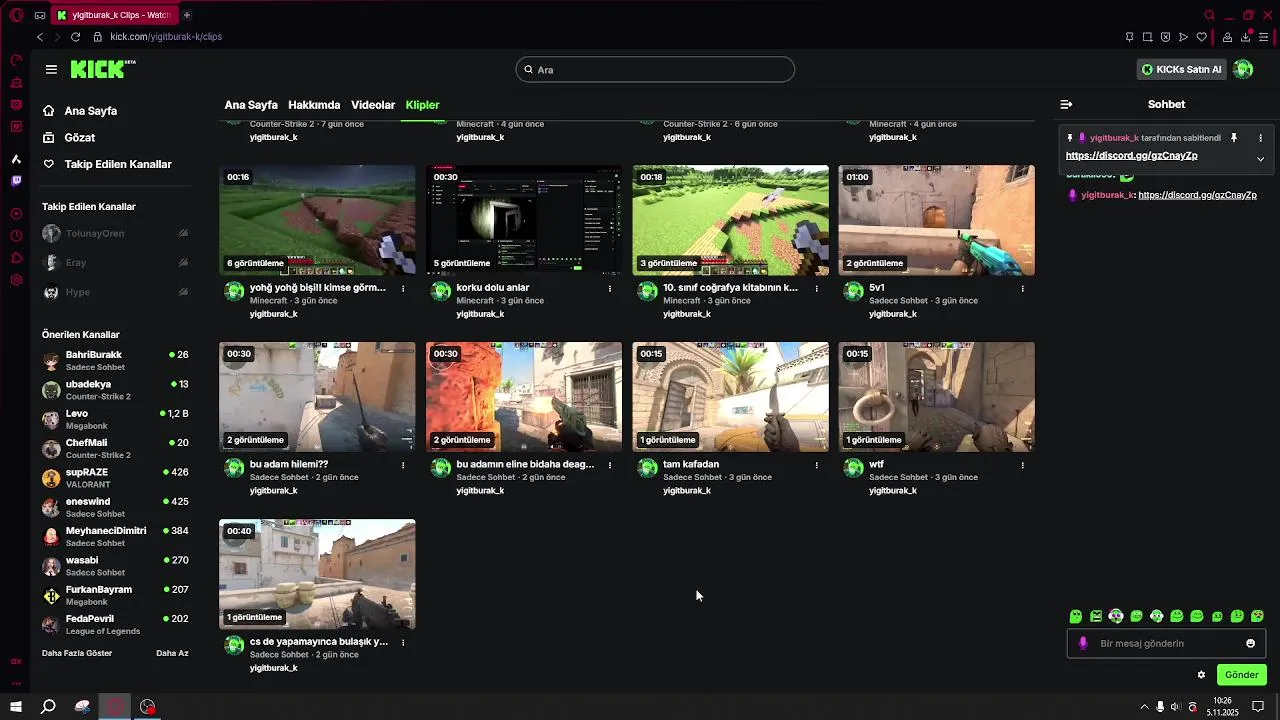Switch to Ana Sayfa channel tab
Screen dimensions: 1280x720
pyautogui.click(x=251, y=105)
